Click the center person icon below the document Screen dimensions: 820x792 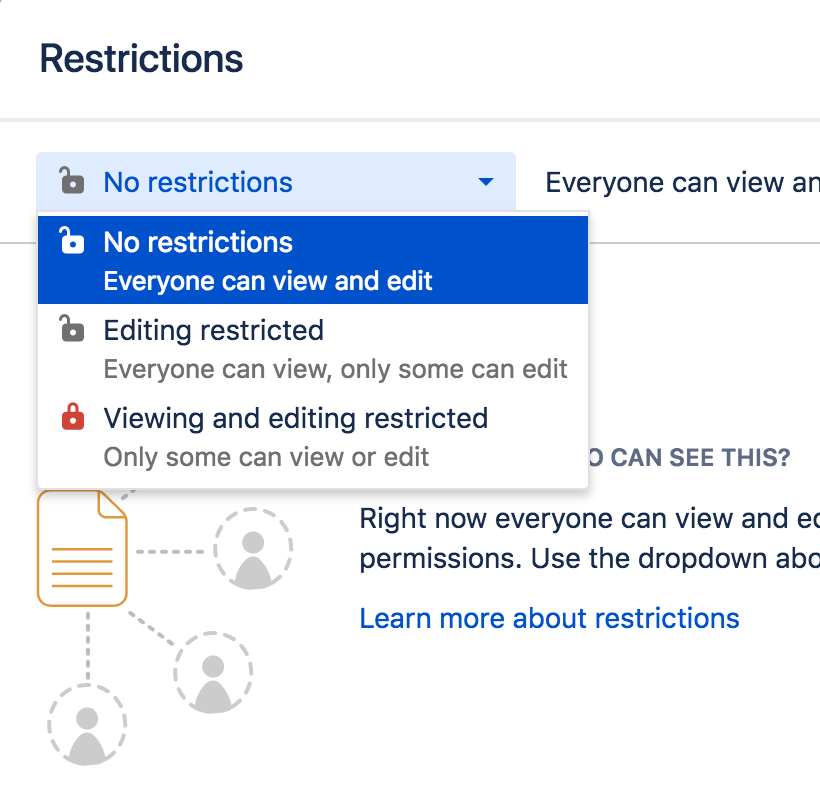tap(212, 675)
